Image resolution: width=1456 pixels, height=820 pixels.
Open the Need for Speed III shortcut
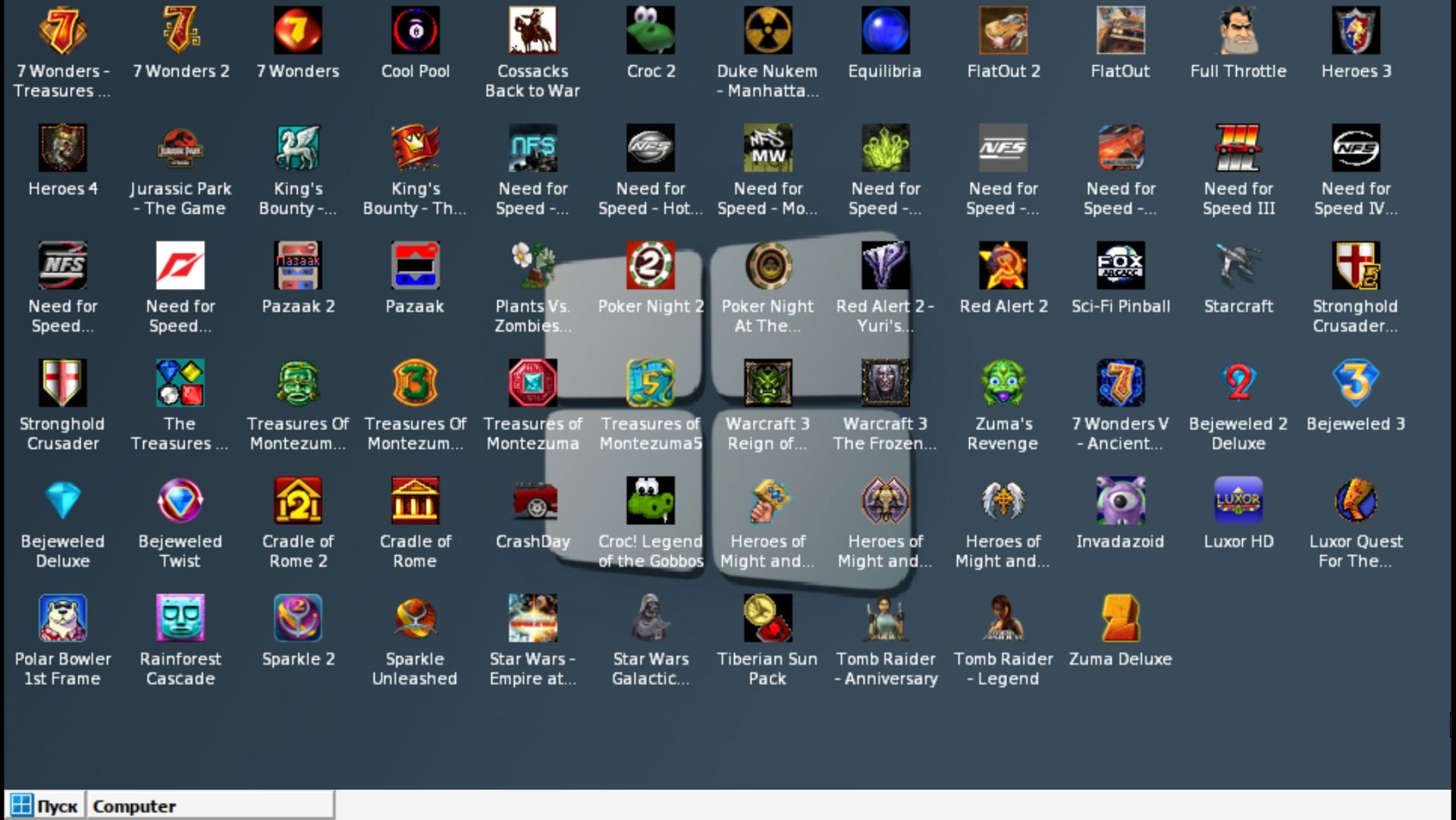(x=1238, y=149)
